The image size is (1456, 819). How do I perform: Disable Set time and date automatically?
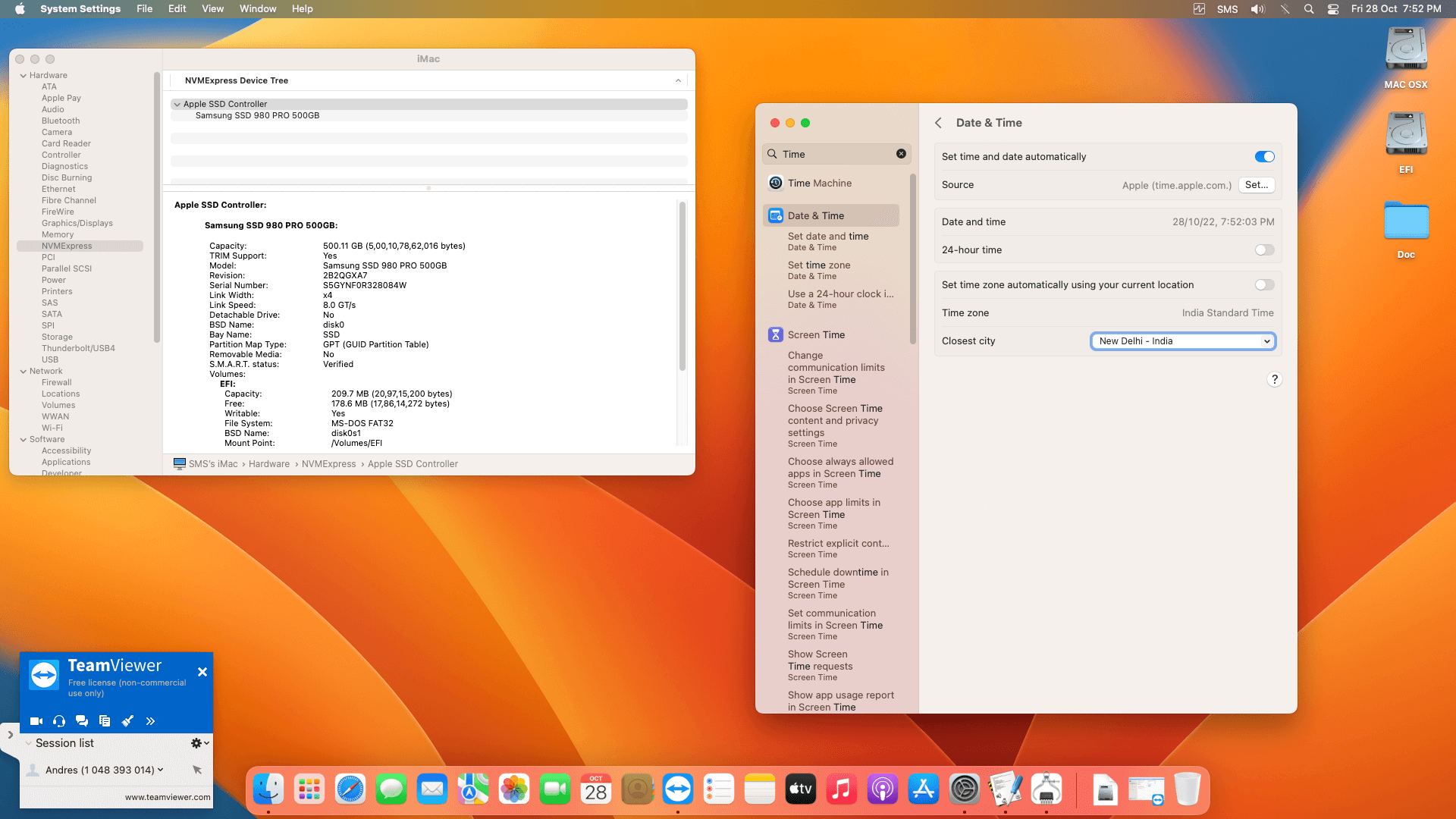tap(1264, 157)
